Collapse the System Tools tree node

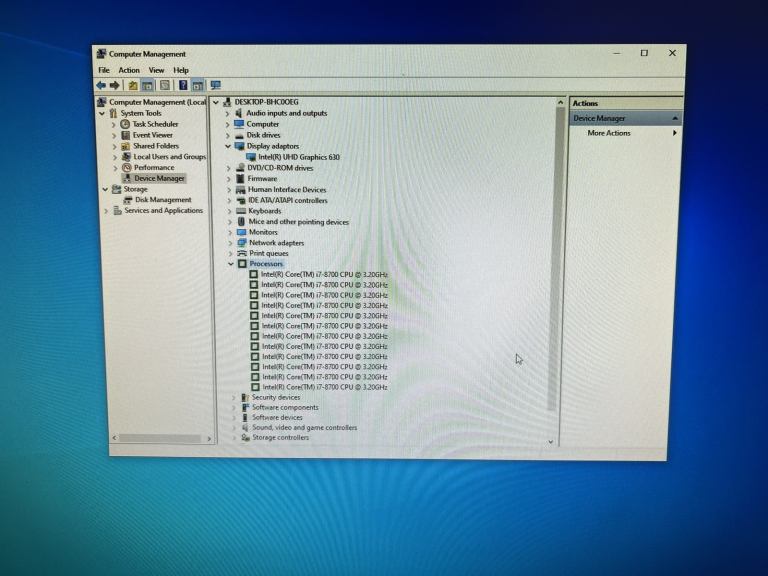click(102, 113)
